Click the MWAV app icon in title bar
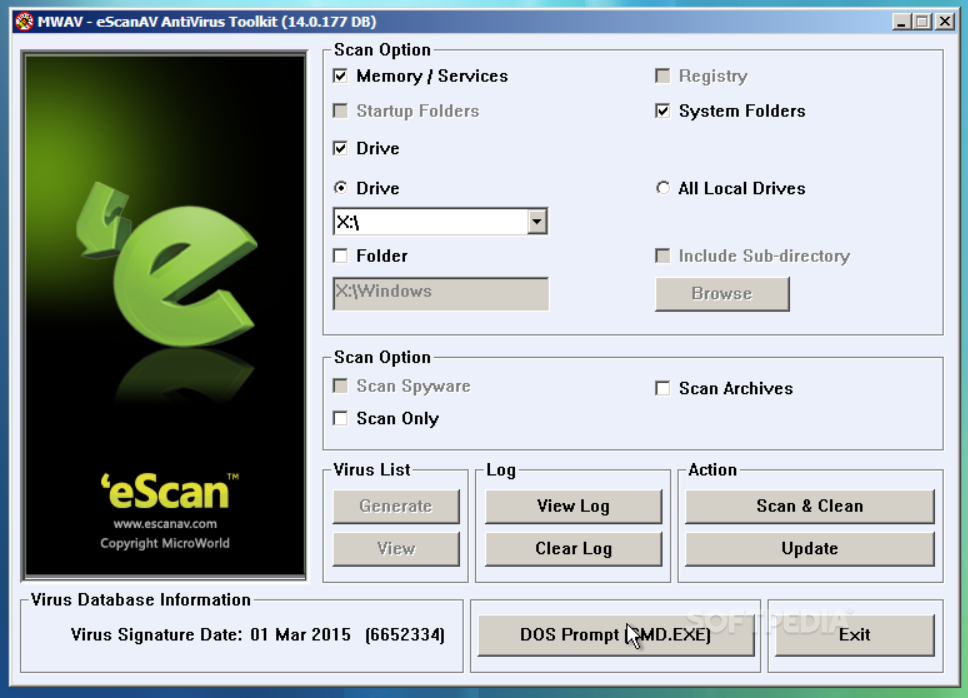 click(x=24, y=22)
